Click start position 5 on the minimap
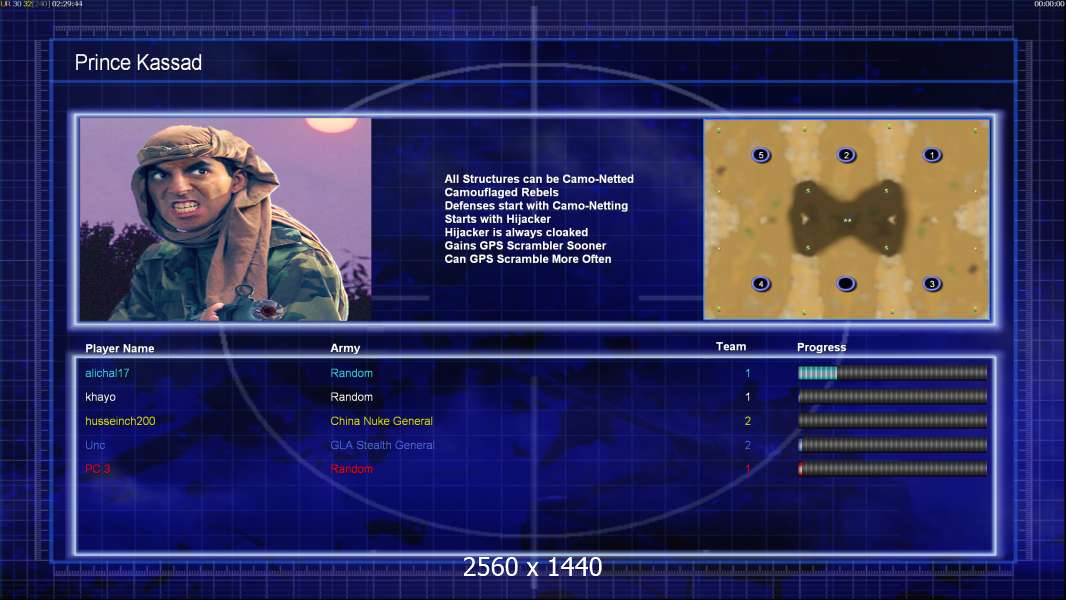The height and width of the screenshot is (600, 1066). point(761,155)
